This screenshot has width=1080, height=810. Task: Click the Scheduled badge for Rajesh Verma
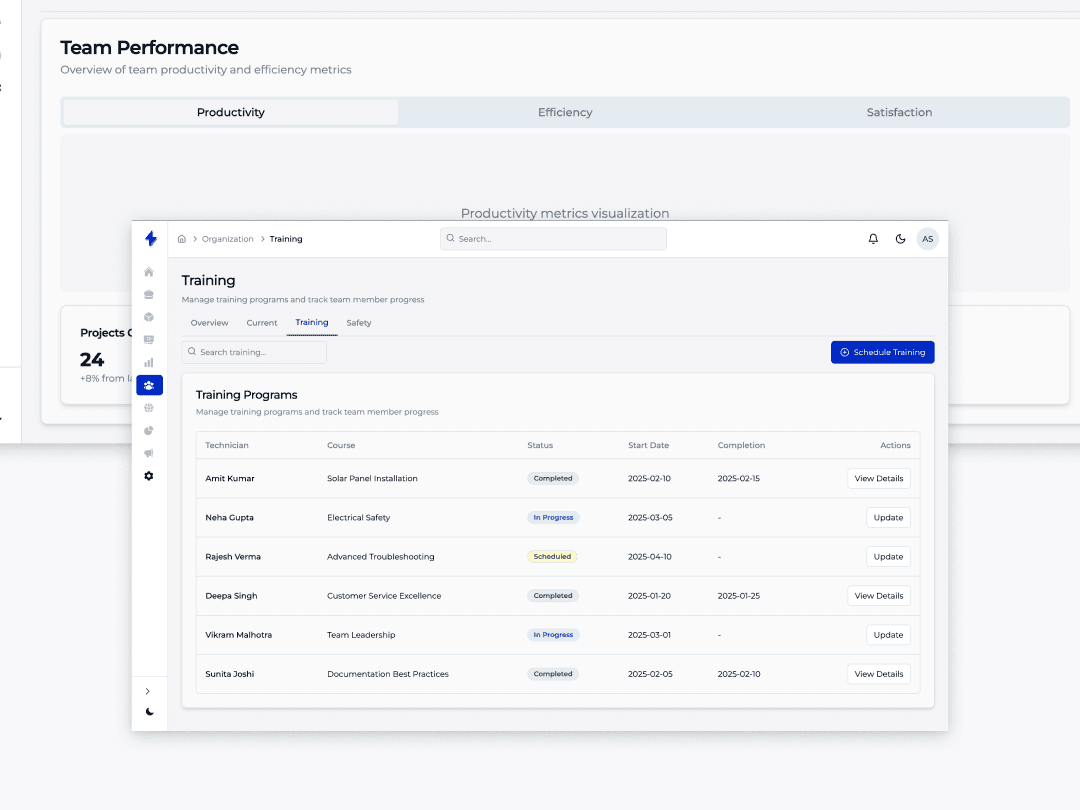click(x=552, y=557)
